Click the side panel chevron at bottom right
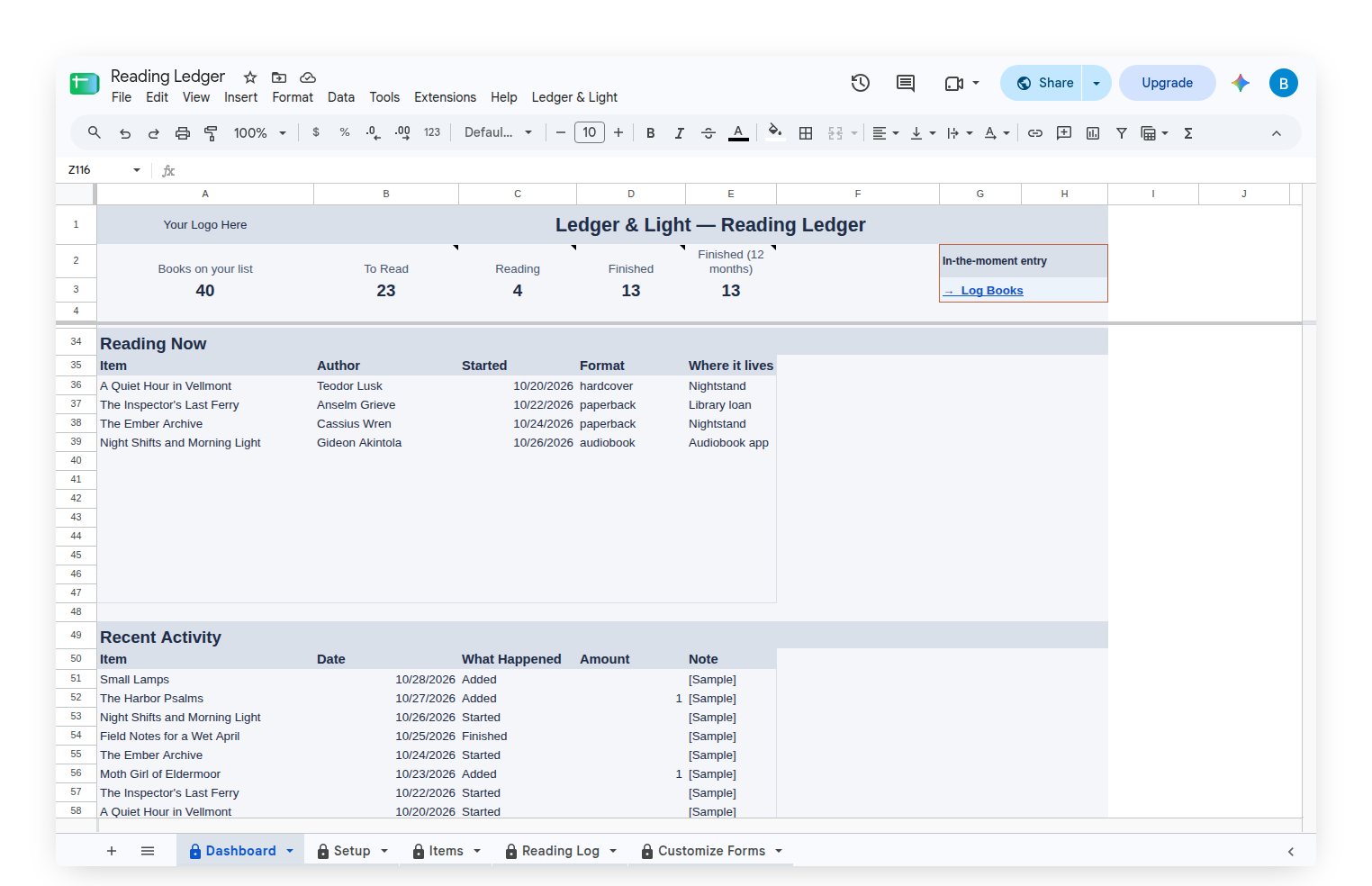The image size is (1372, 886). point(1290,852)
